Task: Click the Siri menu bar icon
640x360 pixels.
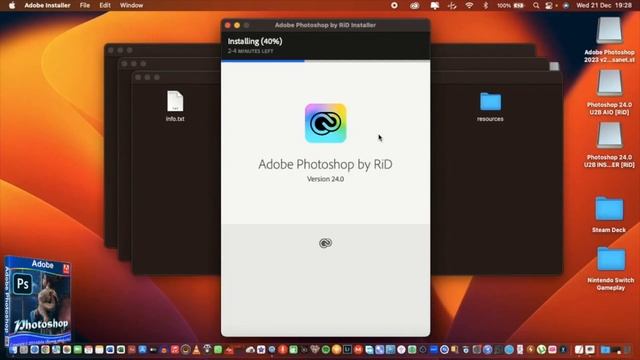Action: pos(566,5)
